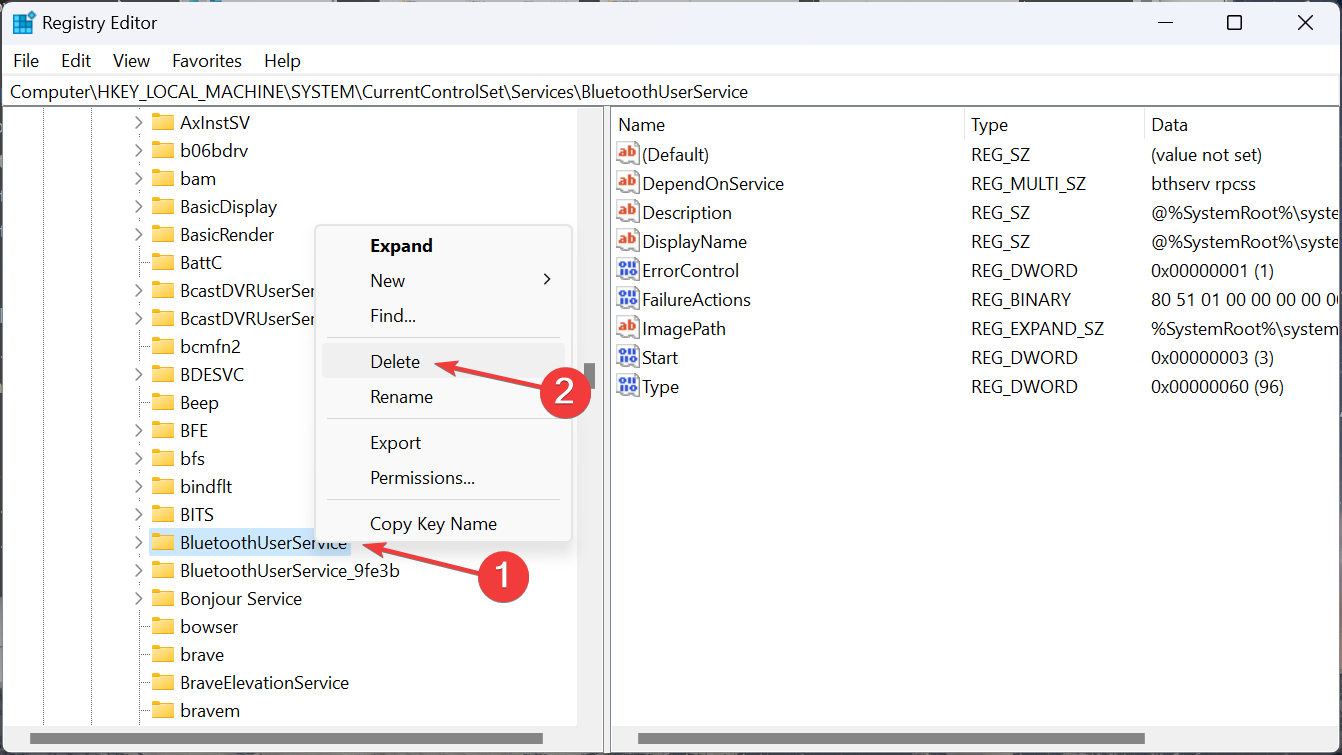Click the registry path address bar
Viewport: 1342px width, 755px height.
pos(671,92)
